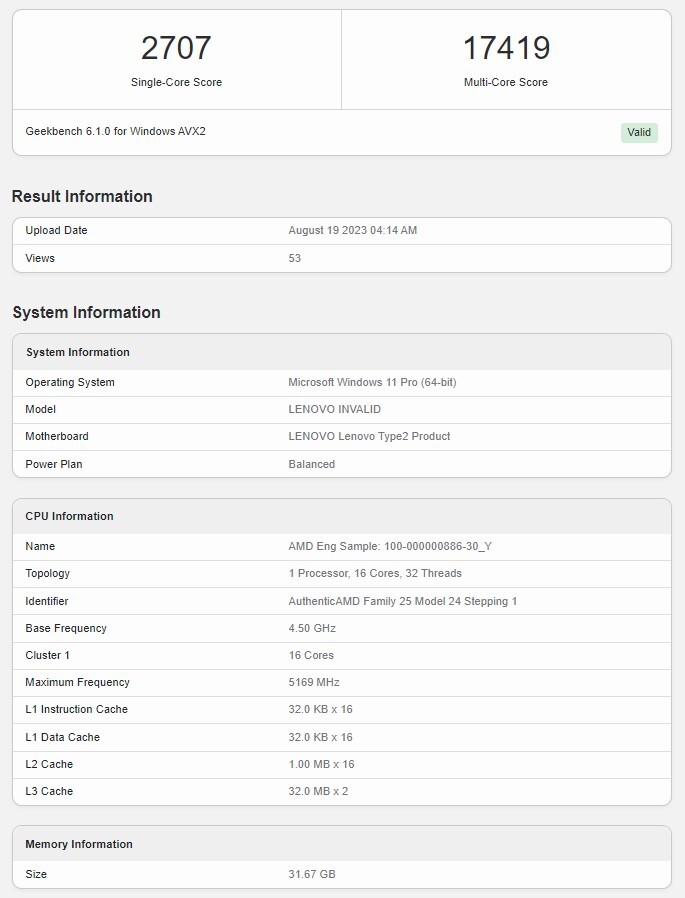The image size is (685, 898).
Task: Click the Result Information heading
Action: point(82,196)
